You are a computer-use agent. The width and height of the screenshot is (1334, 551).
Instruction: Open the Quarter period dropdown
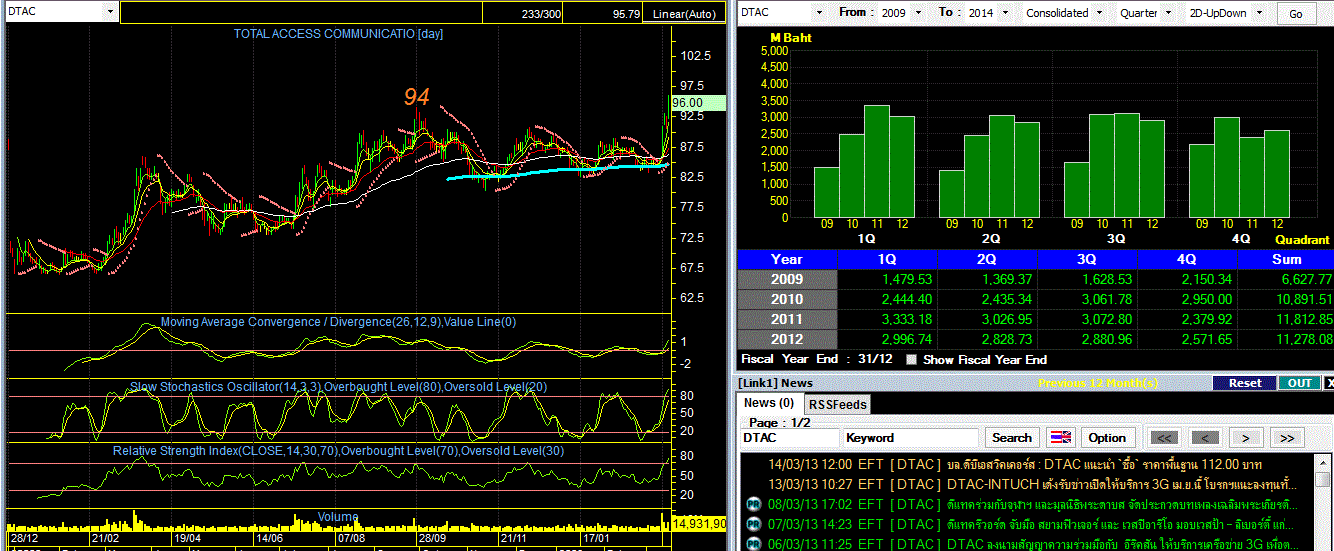(x=1168, y=13)
